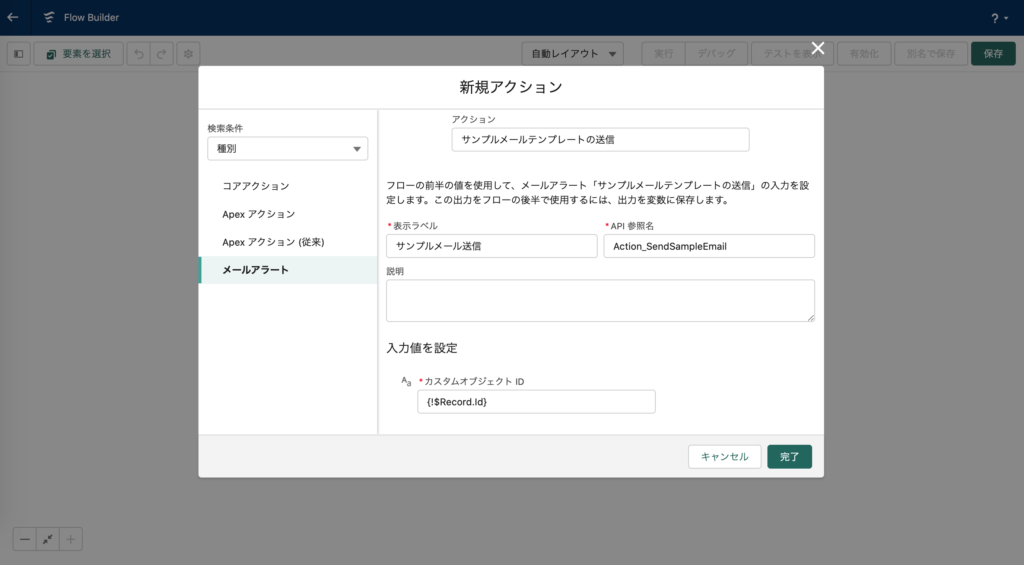Select Apex アクション (従来) category

(273, 242)
